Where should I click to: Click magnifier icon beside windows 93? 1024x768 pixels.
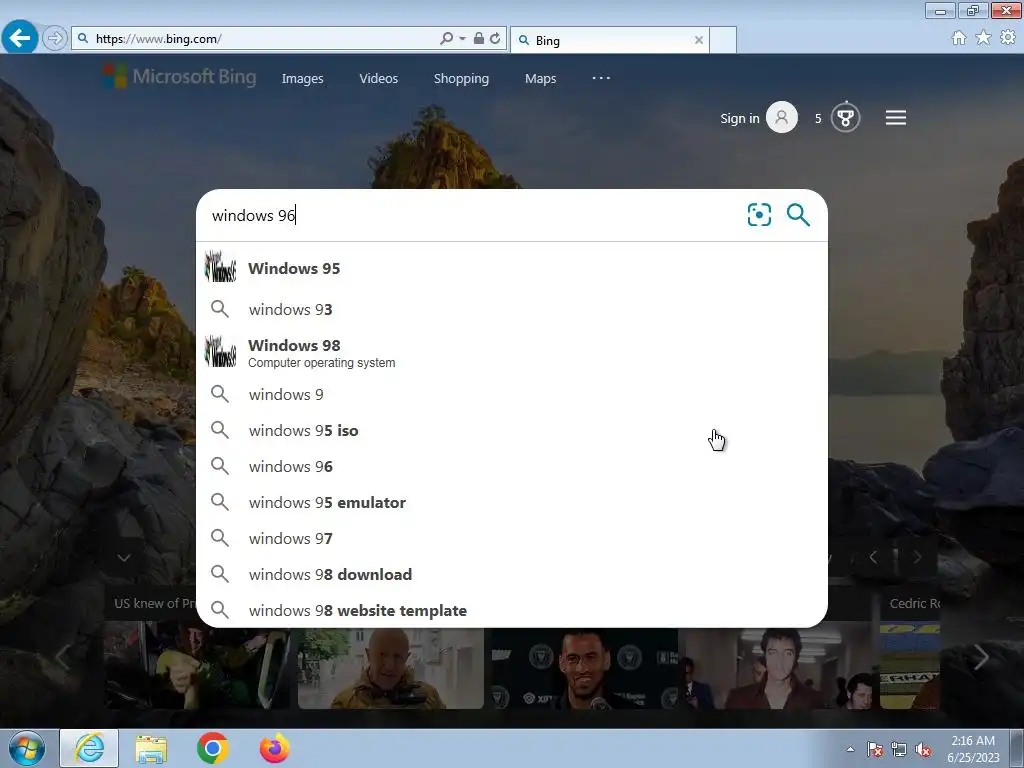pyautogui.click(x=220, y=309)
